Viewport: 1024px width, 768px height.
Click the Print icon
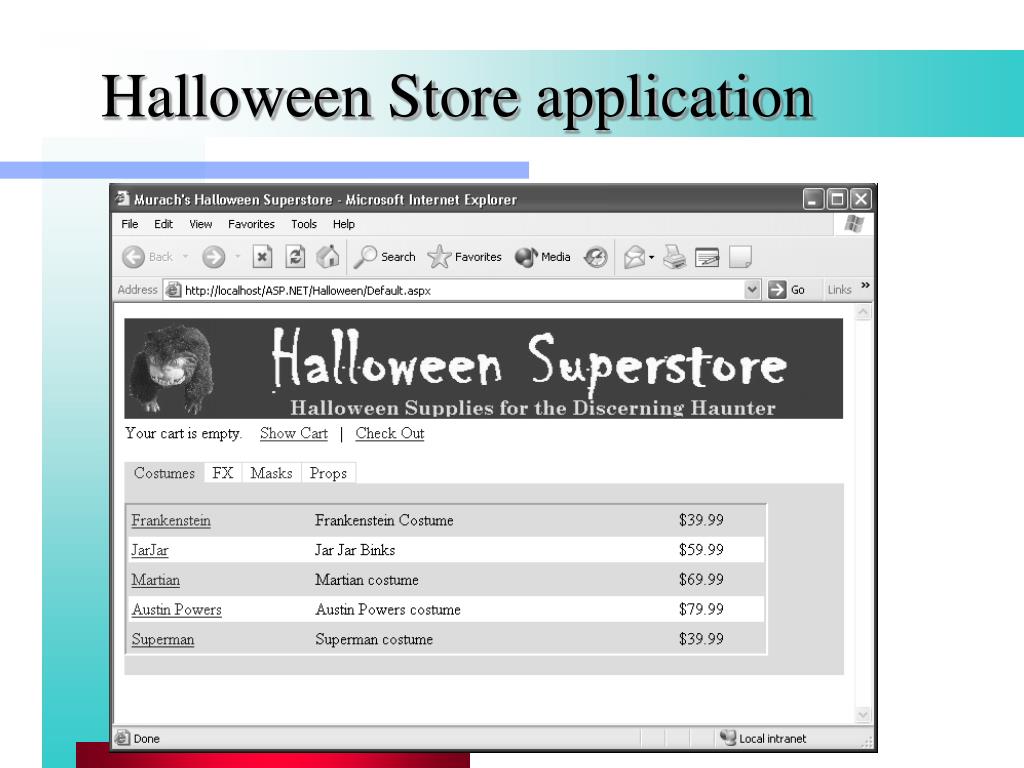tap(675, 257)
